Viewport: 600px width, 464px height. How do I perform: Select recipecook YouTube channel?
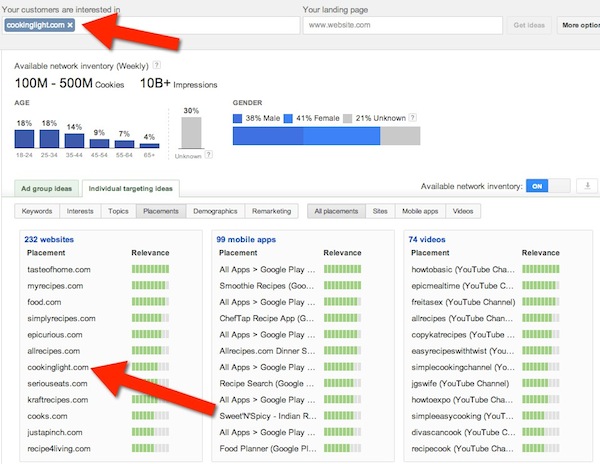point(463,448)
